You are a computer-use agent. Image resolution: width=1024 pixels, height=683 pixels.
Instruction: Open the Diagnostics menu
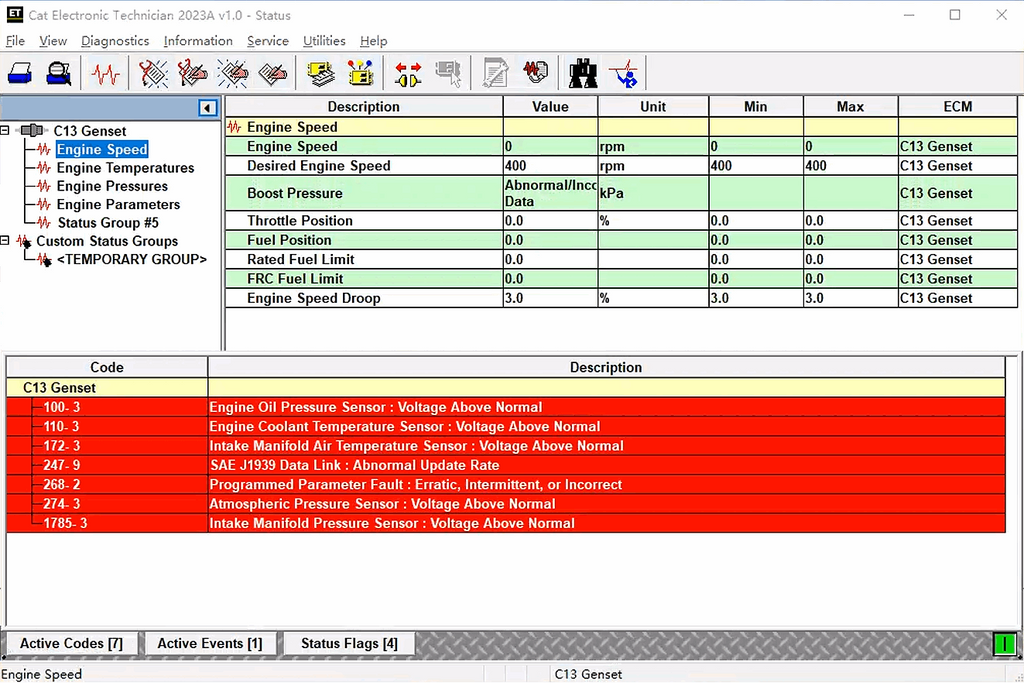[115, 40]
